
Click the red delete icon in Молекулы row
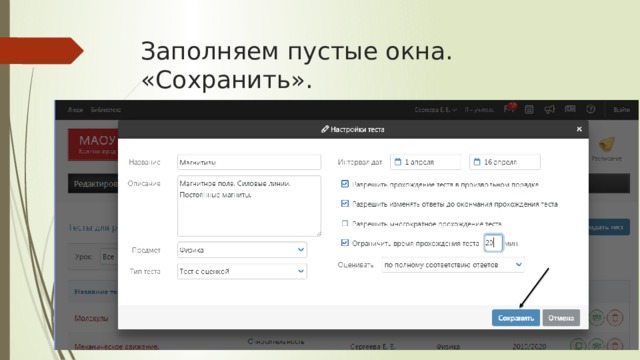[x=615, y=317]
